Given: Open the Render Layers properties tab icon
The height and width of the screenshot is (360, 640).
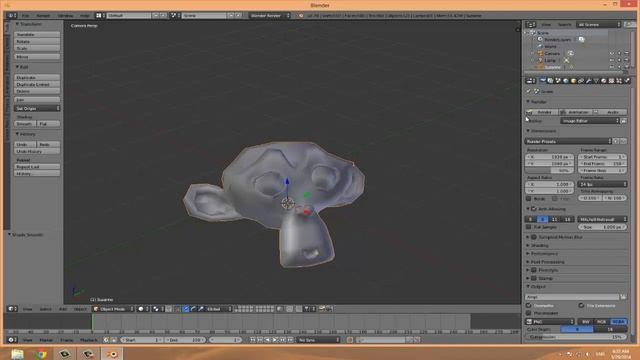Looking at the screenshot, I should coord(550,81).
